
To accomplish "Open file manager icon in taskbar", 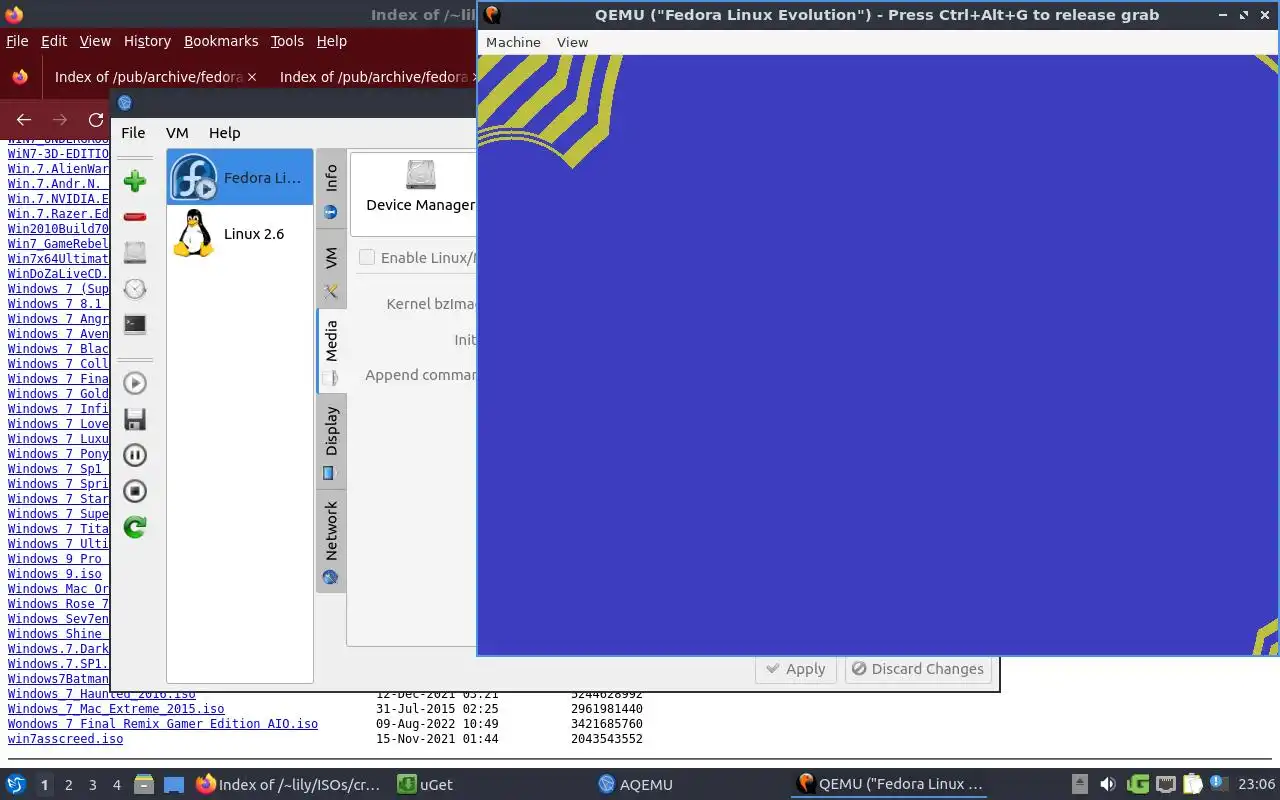I will pos(144,784).
